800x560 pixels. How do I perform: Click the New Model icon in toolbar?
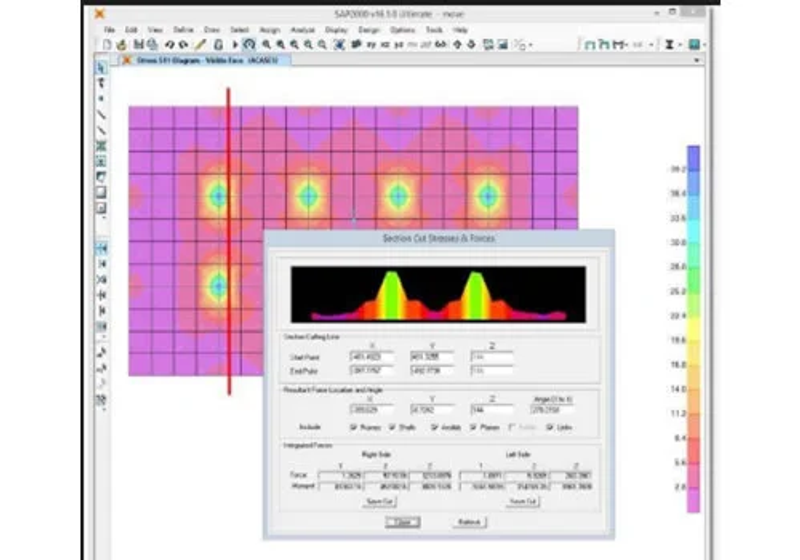pos(107,45)
